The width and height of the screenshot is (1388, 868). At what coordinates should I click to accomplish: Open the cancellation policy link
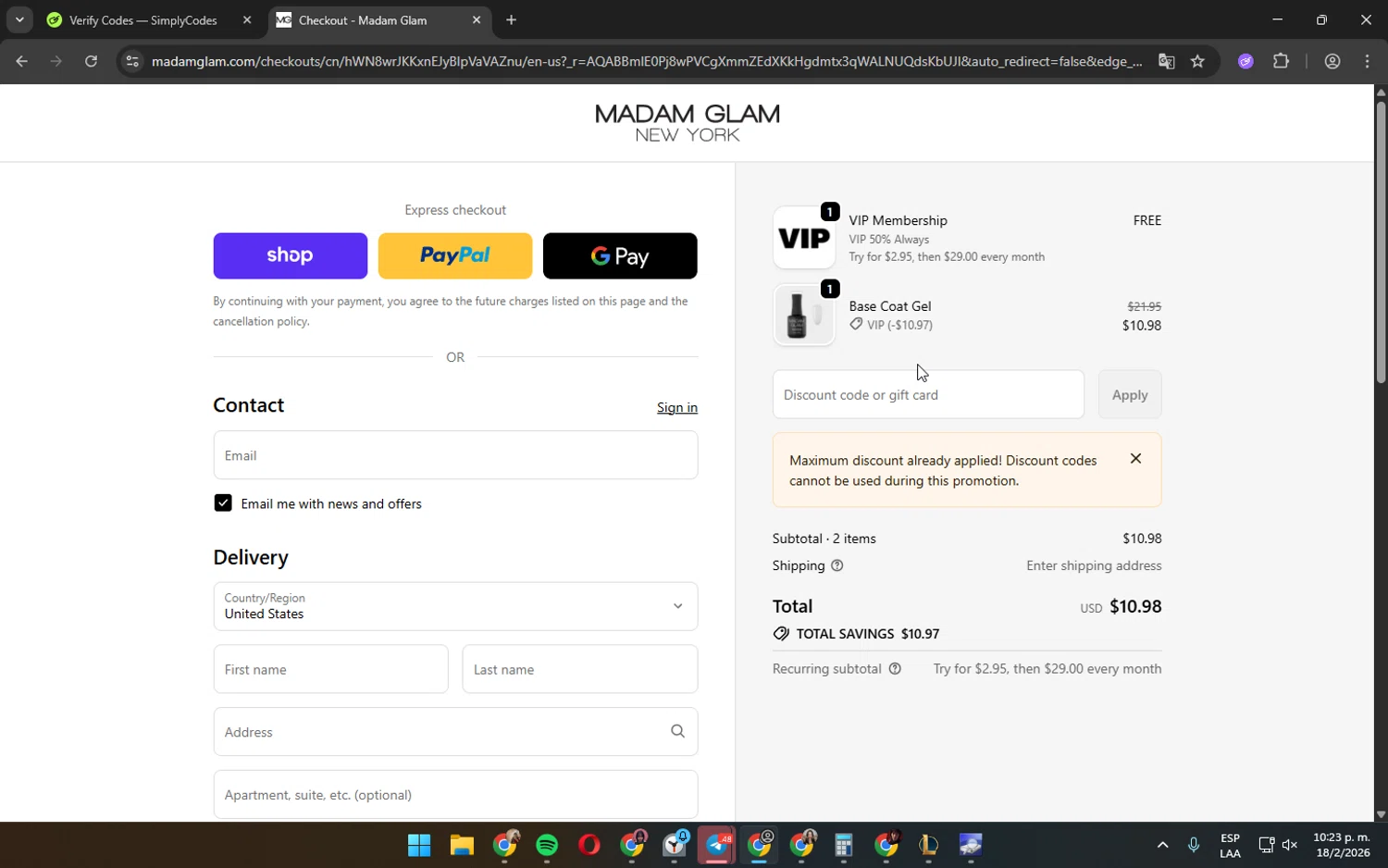click(260, 321)
